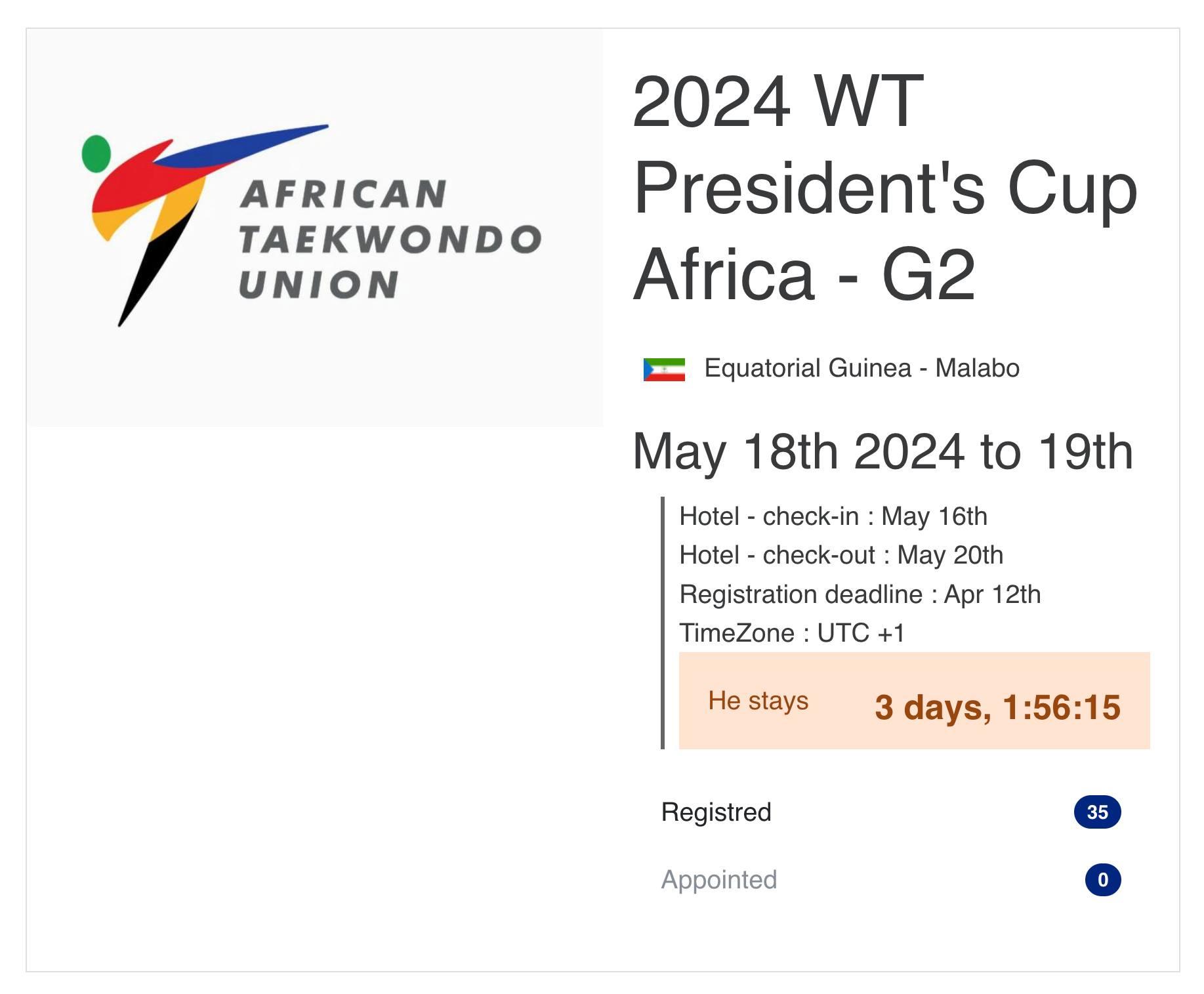Click the 35 registered count badge
This screenshot has height=994, width=1204.
pyautogui.click(x=1097, y=812)
